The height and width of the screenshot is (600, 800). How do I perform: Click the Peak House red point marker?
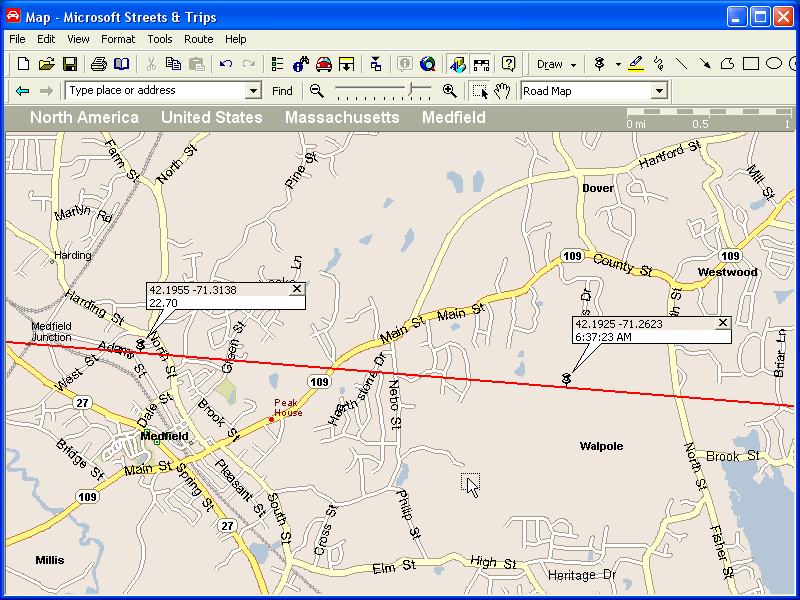pyautogui.click(x=271, y=419)
